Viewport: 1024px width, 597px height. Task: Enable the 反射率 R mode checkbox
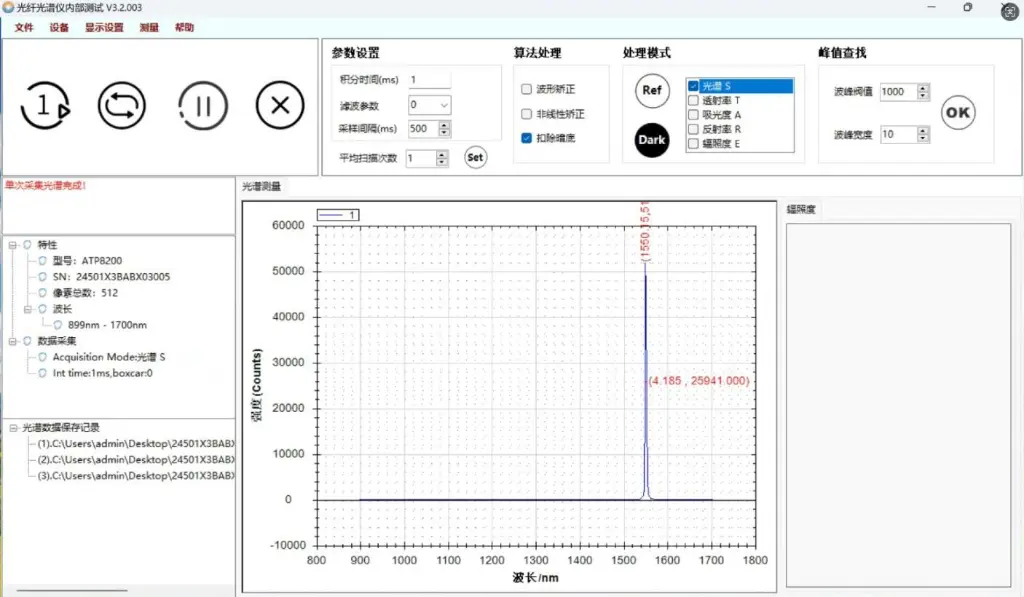tap(694, 129)
